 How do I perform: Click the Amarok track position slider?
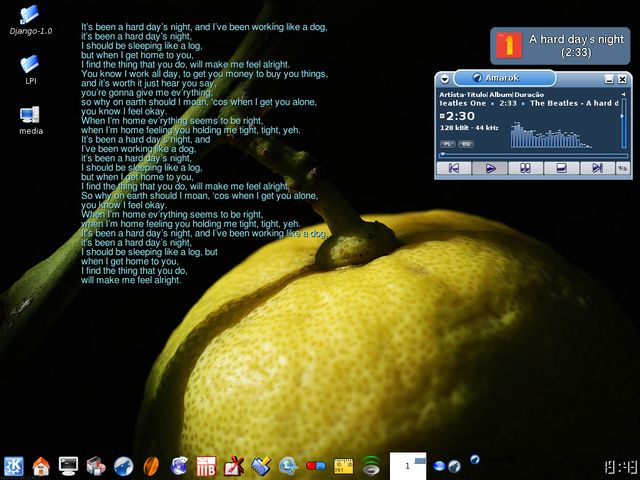(534, 155)
